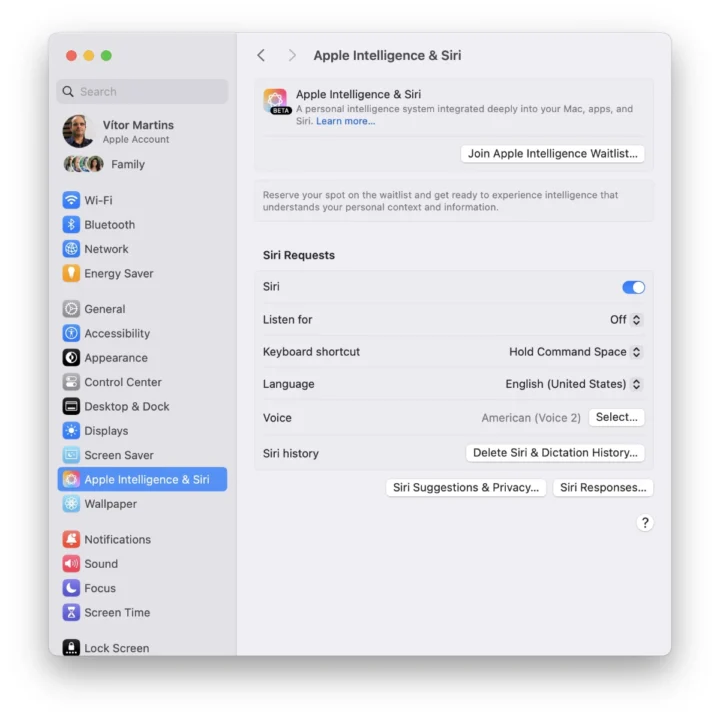720x720 pixels.
Task: Click the Apple Intelligence BETA icon in header
Action: pos(276,101)
